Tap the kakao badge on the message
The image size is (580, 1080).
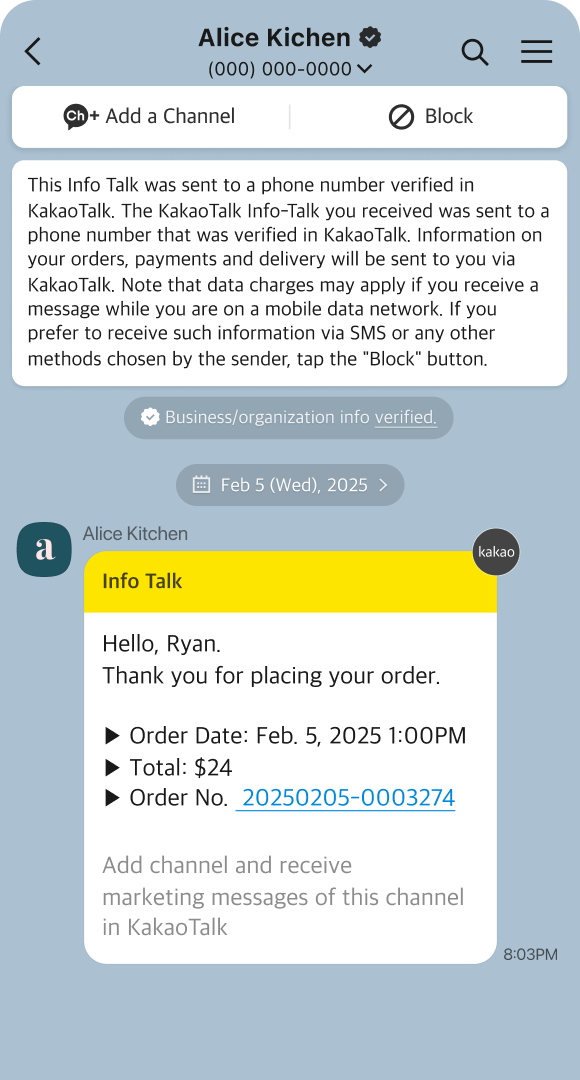pyautogui.click(x=496, y=551)
